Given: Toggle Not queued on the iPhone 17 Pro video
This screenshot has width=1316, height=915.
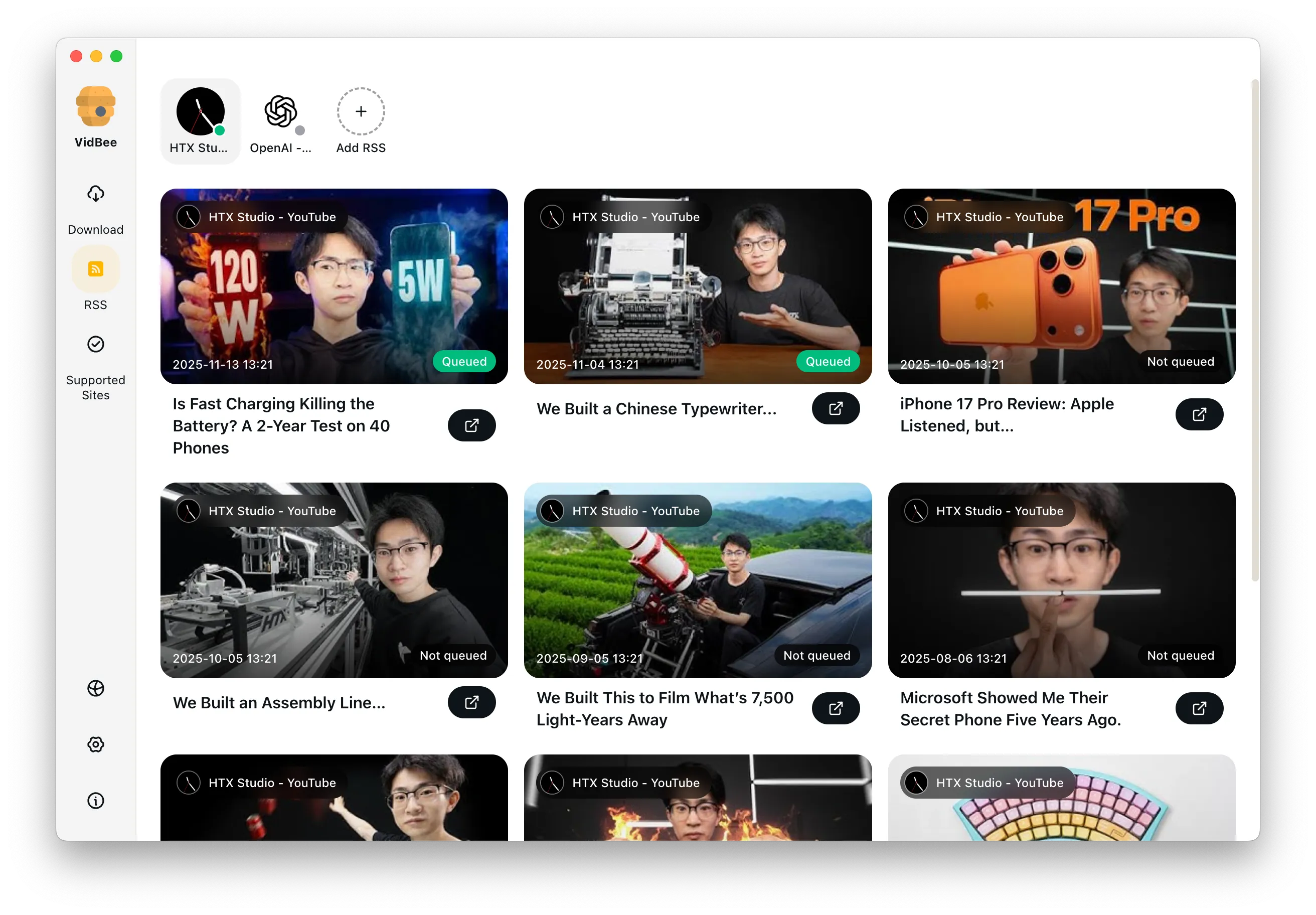Looking at the screenshot, I should point(1180,361).
